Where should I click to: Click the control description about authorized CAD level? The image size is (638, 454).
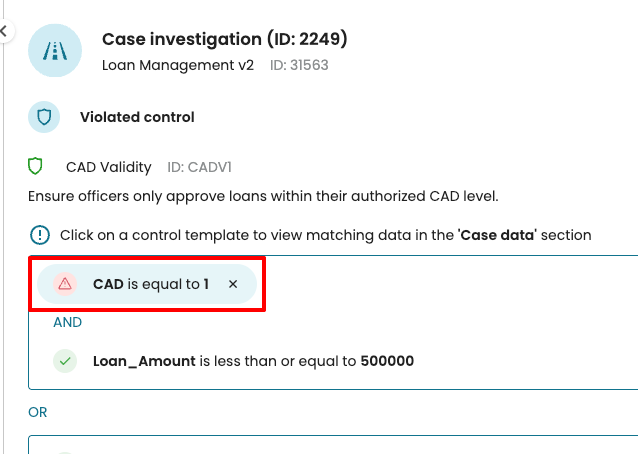[x=263, y=195]
